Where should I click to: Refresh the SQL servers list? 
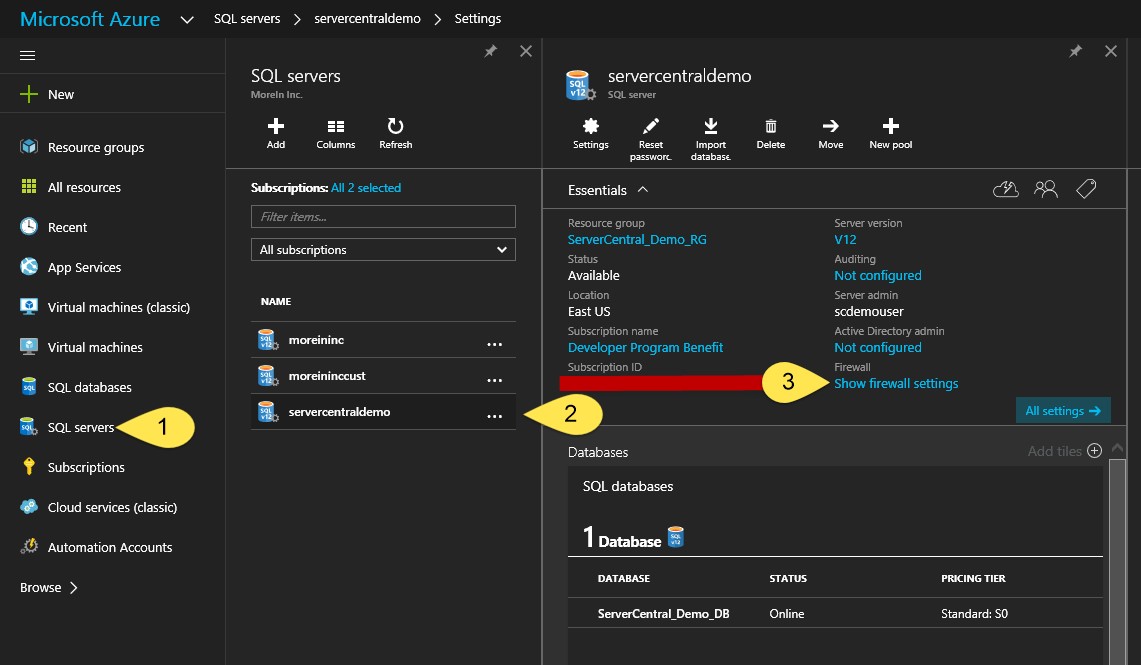(395, 127)
